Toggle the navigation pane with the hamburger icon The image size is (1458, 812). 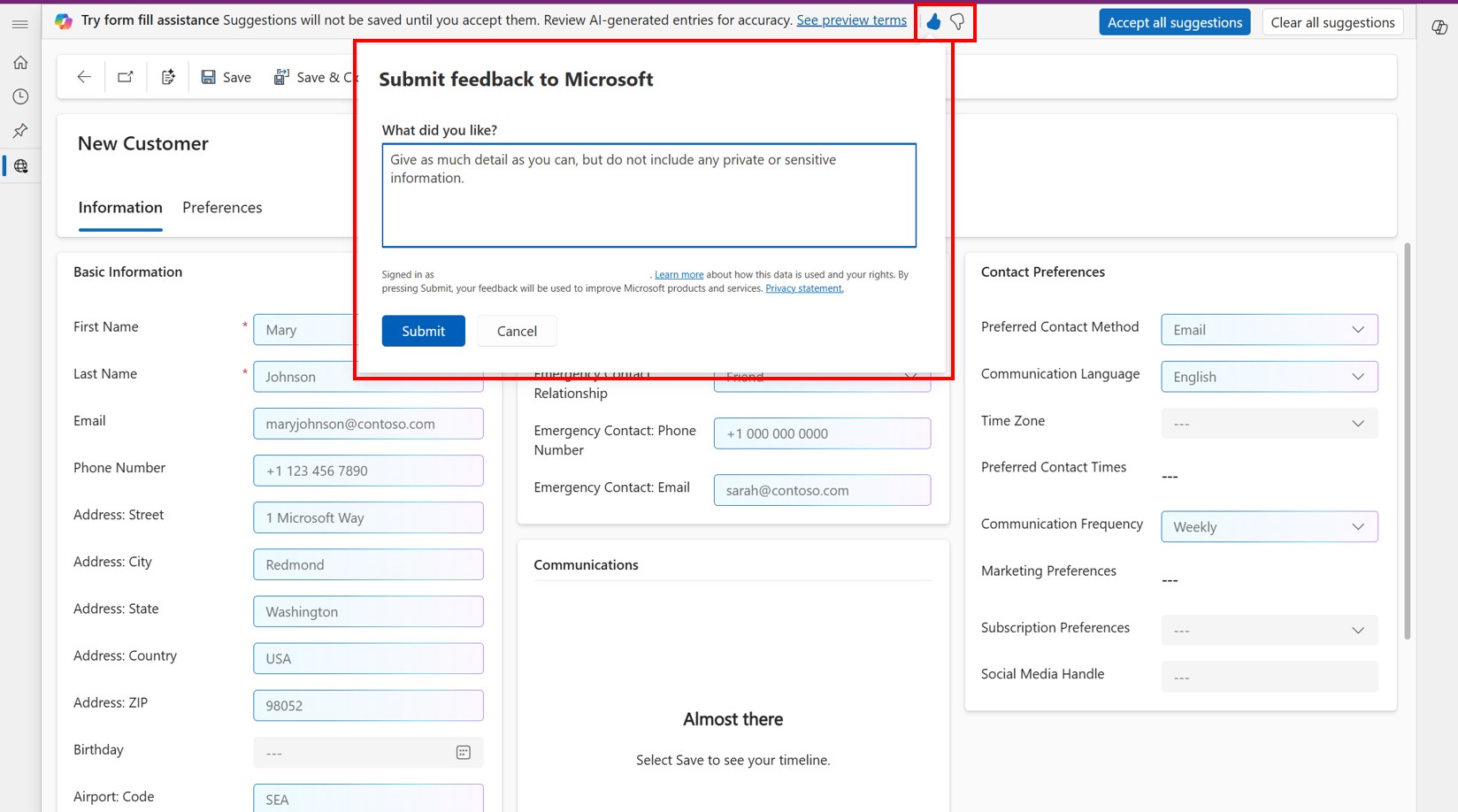[x=20, y=24]
